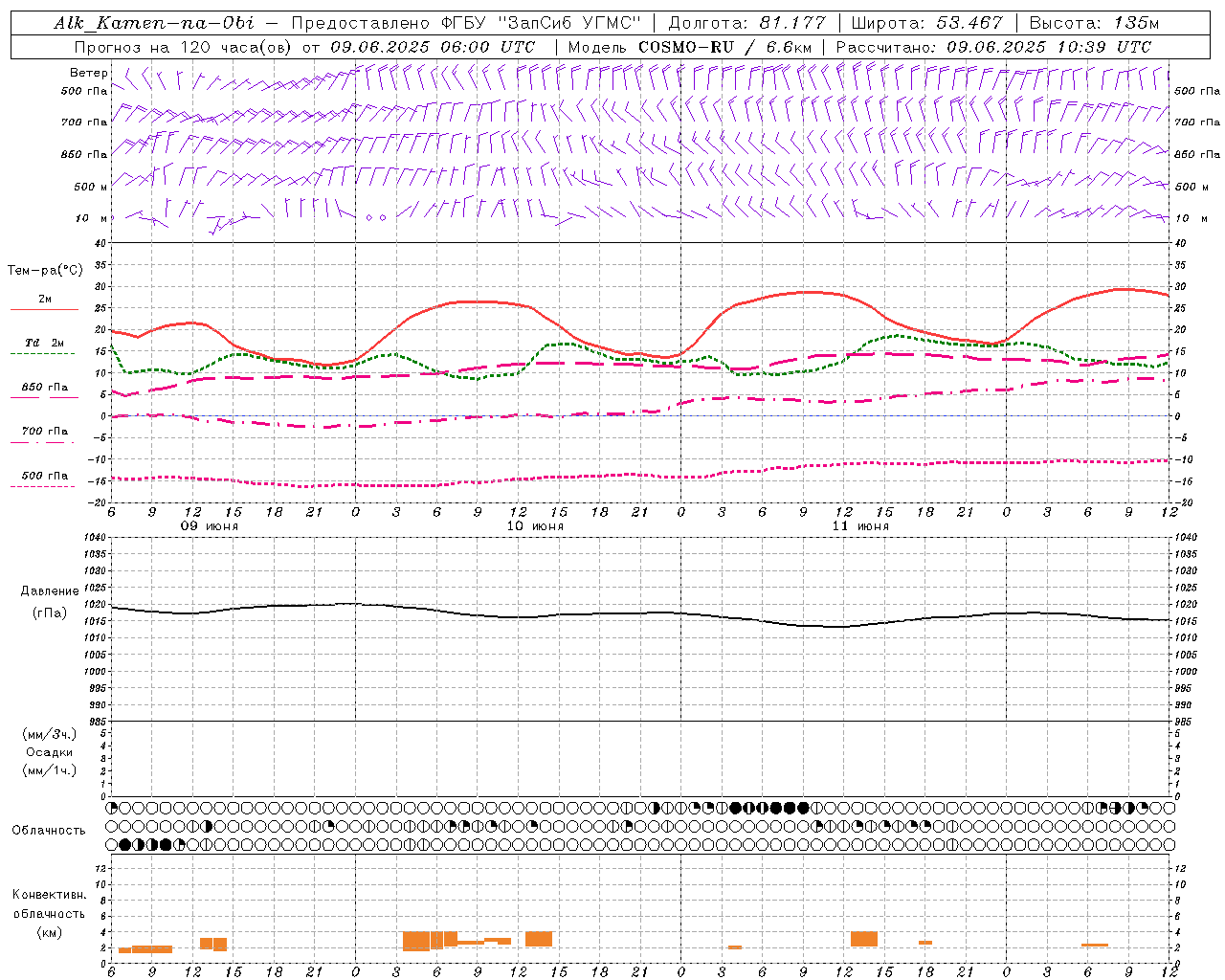Click the (мм/1ч.) precipitation unit label
The width and height of the screenshot is (1225, 980).
click(50, 770)
